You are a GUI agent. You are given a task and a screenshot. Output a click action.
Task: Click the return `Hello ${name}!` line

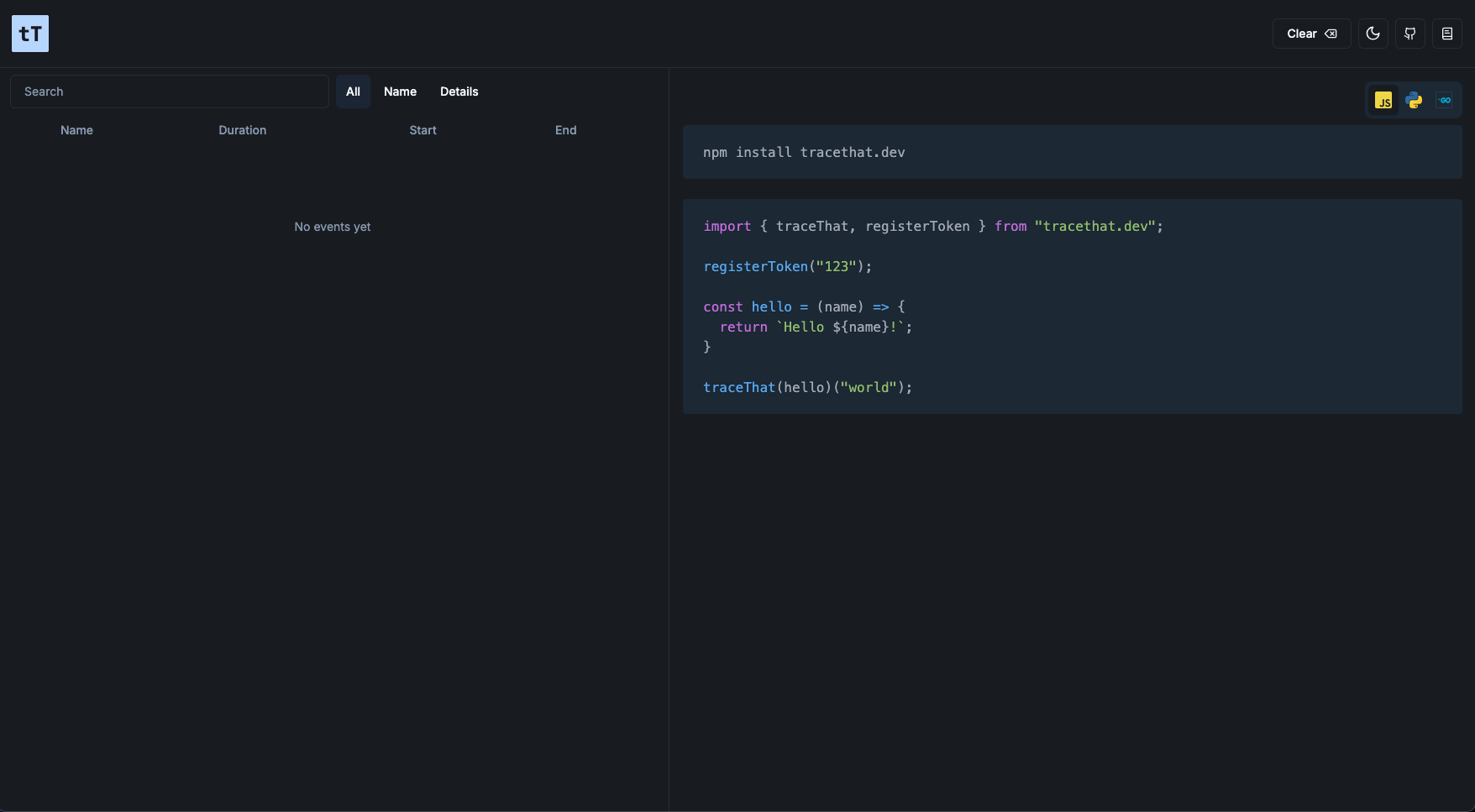(x=816, y=327)
